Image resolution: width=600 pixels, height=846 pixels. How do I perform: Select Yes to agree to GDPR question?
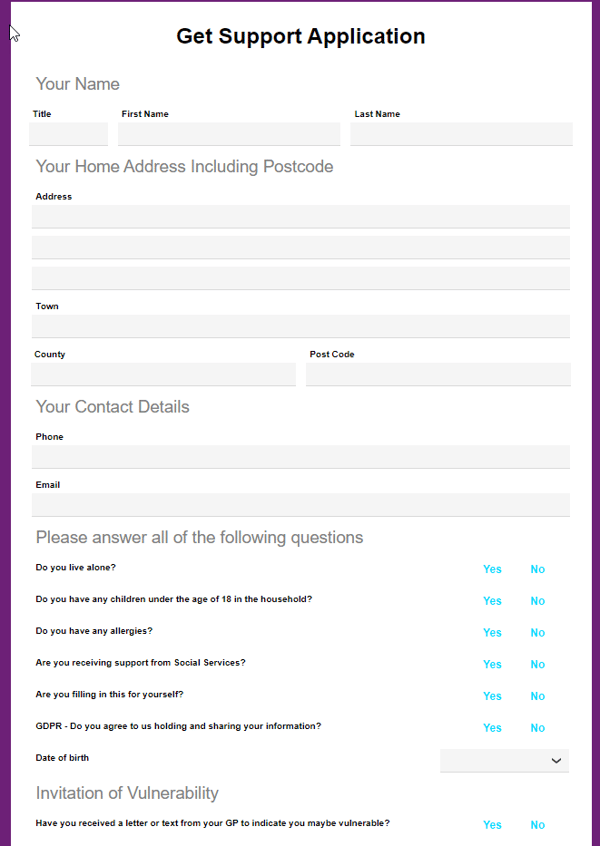(x=492, y=727)
